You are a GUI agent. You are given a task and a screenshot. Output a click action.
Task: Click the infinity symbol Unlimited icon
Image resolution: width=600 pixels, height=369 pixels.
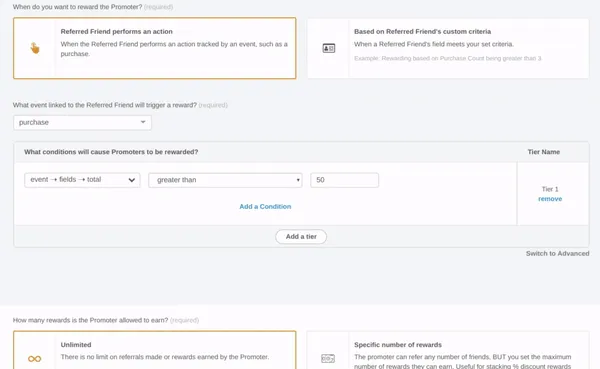[x=34, y=359]
